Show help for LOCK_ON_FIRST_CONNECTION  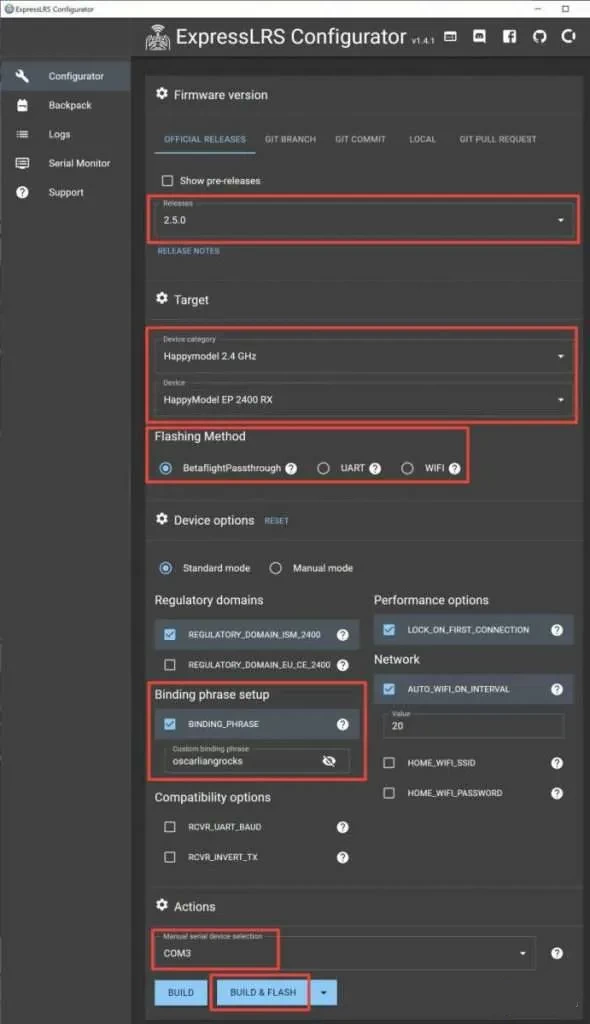(x=557, y=630)
